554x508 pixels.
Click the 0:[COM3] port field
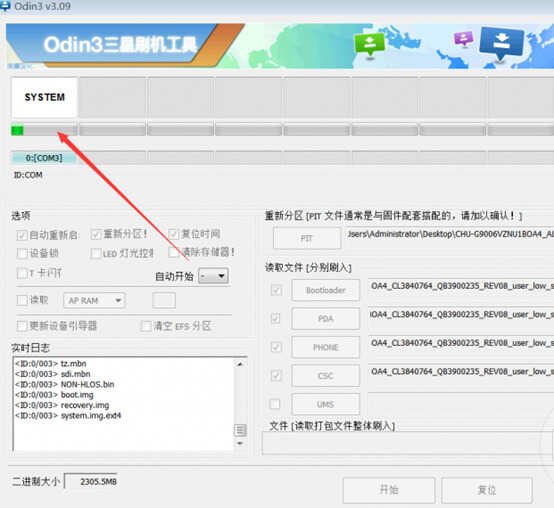click(44, 158)
